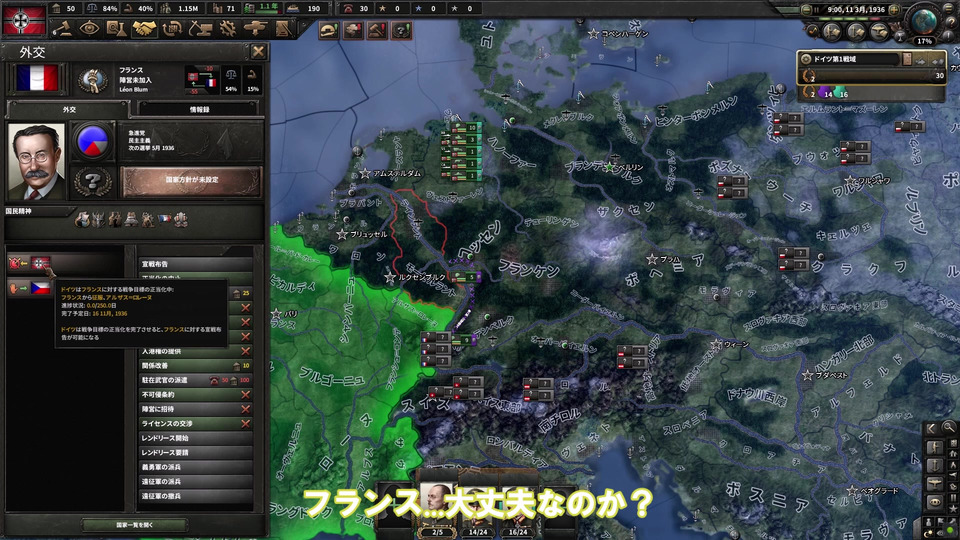The height and width of the screenshot is (540, 960).
Task: Open the intelligence eye icon
Action: (89, 28)
